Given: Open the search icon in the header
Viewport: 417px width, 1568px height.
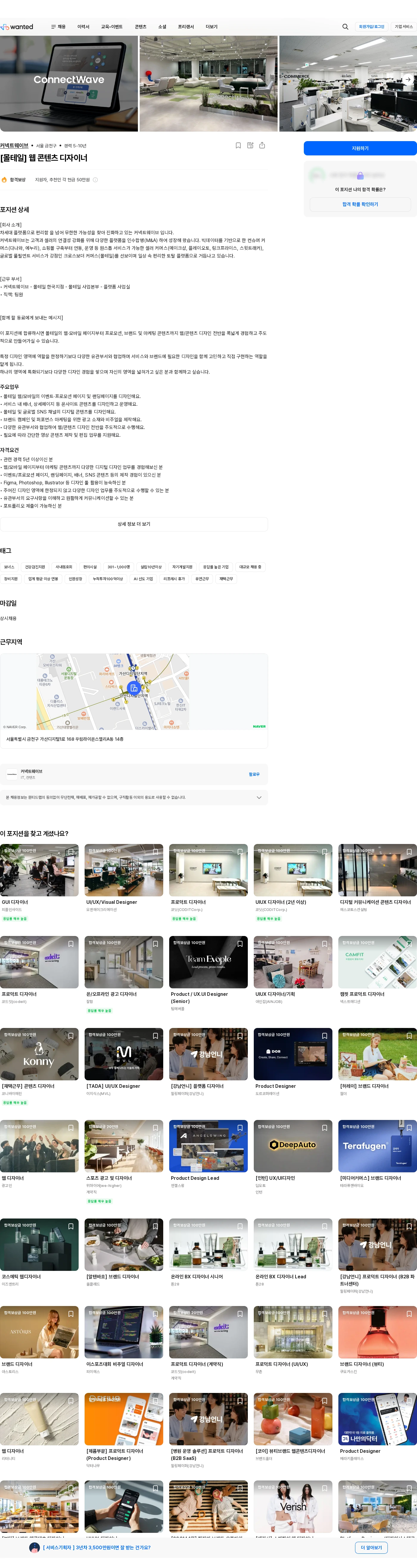Looking at the screenshot, I should (345, 27).
